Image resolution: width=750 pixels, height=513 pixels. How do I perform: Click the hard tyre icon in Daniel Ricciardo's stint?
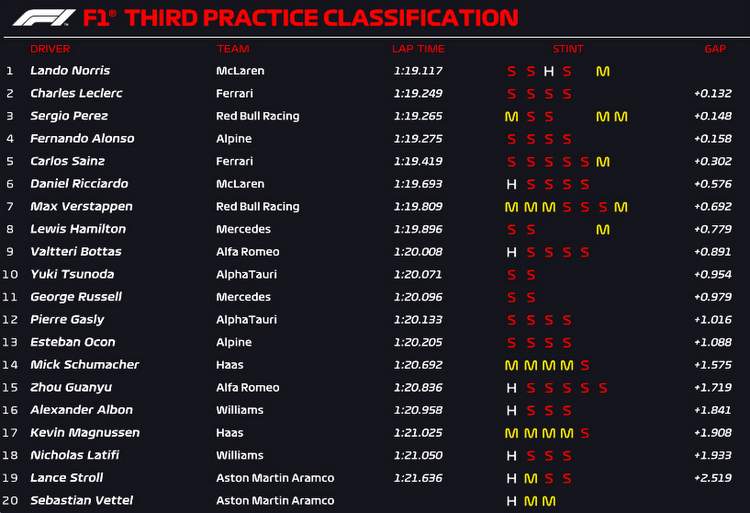click(x=511, y=184)
